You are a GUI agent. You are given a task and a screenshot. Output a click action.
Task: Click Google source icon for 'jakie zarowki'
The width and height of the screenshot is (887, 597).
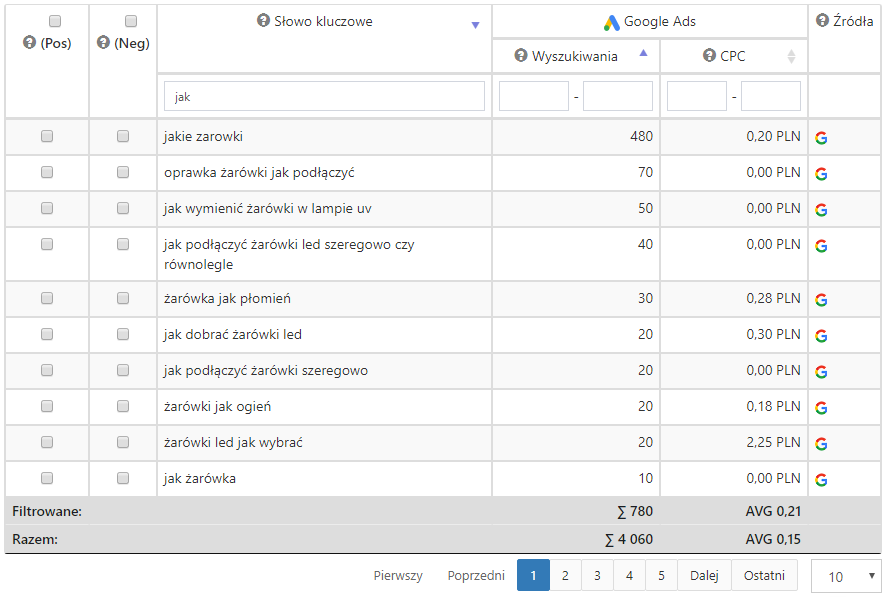pyautogui.click(x=821, y=138)
